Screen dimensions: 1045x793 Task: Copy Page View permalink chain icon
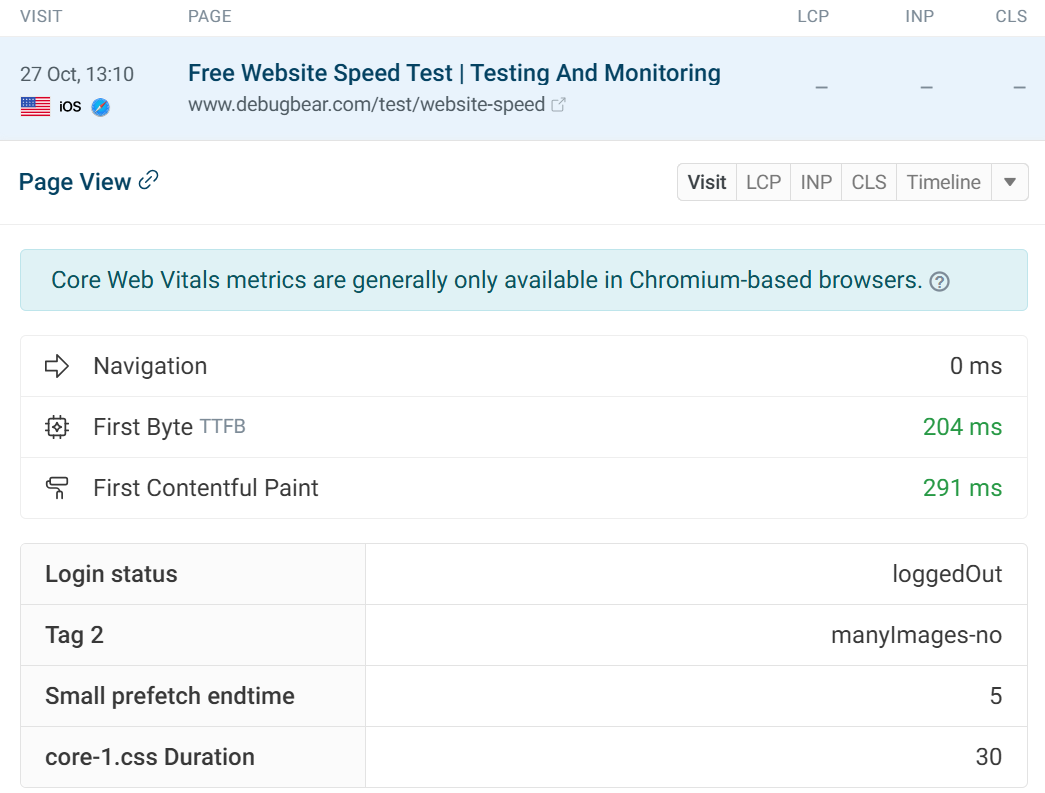click(x=149, y=180)
